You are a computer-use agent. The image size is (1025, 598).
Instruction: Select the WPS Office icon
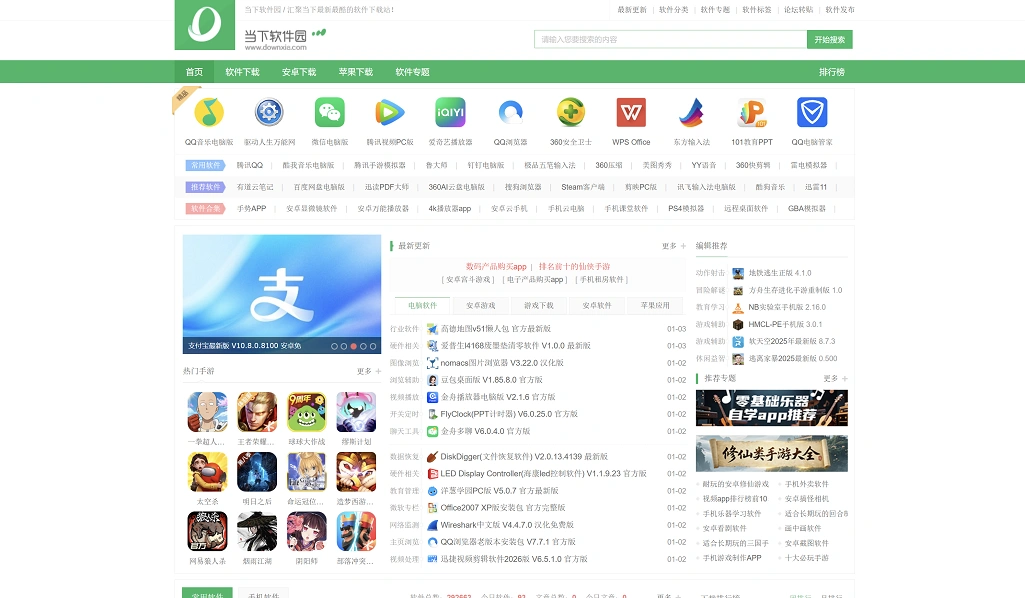pyautogui.click(x=630, y=113)
